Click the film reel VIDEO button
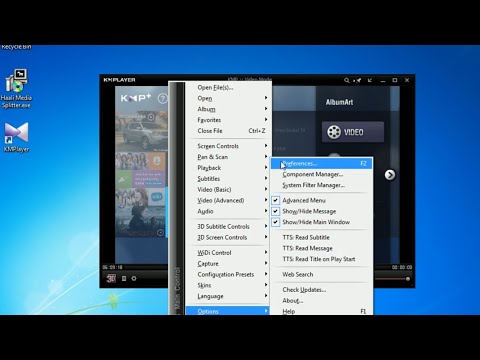Screen dimensions: 480x360 tap(353, 132)
